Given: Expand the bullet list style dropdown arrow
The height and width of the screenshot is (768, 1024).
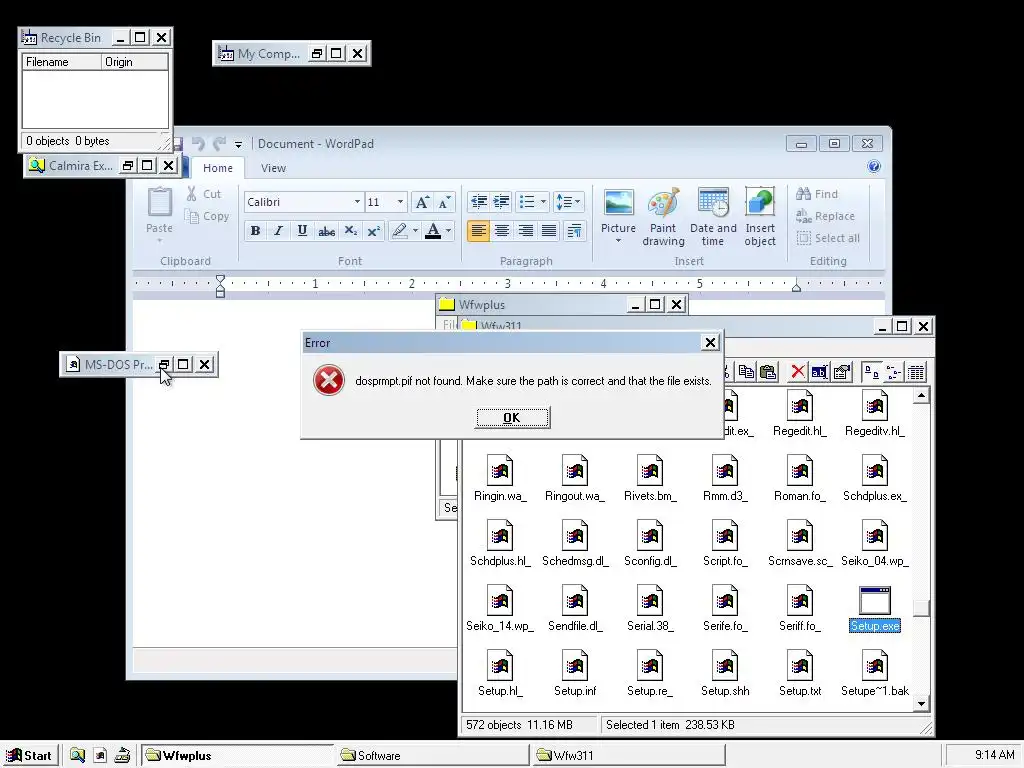Looking at the screenshot, I should point(543,202).
